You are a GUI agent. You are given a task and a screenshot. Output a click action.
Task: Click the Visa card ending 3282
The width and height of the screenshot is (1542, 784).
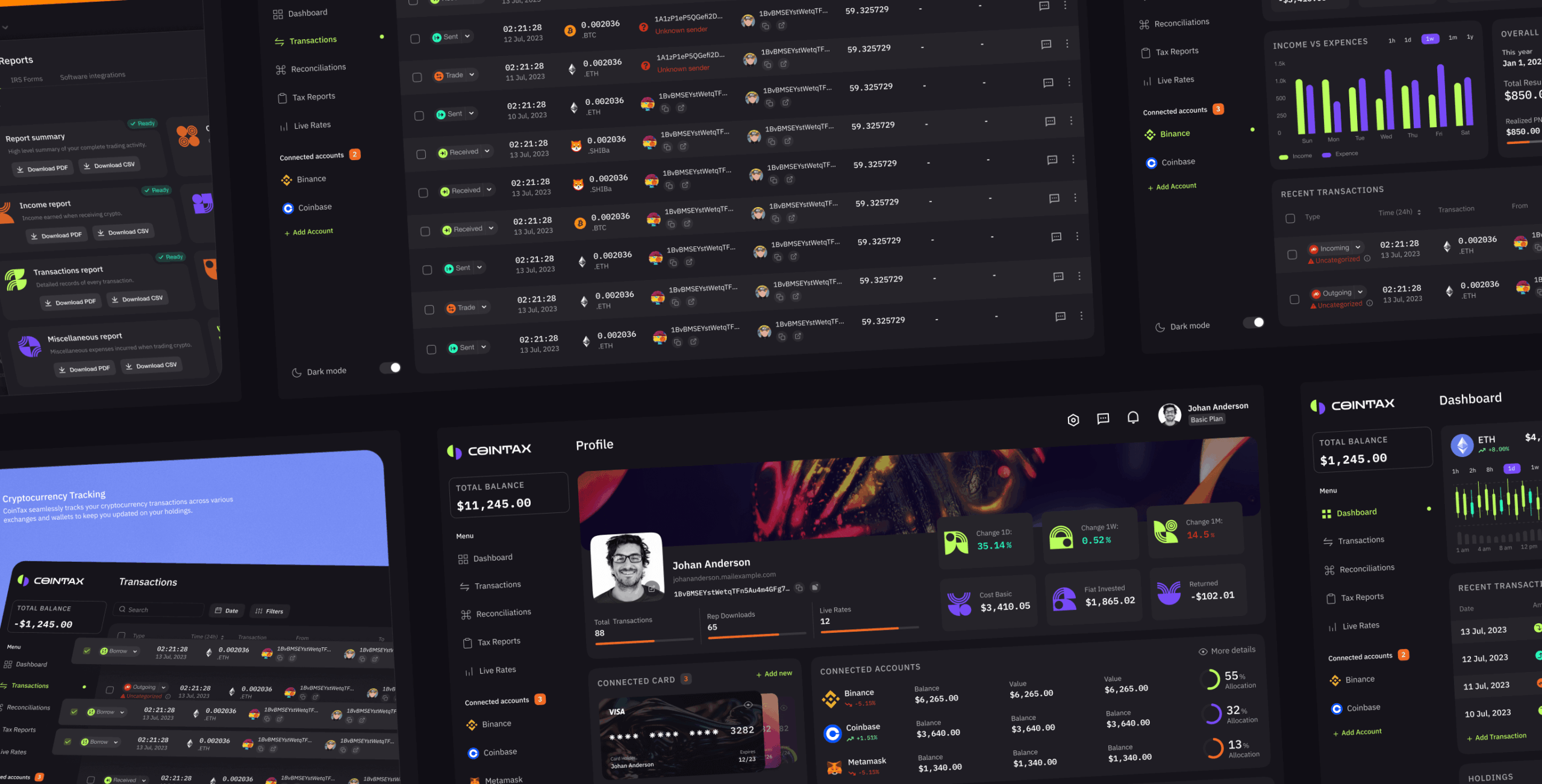pyautogui.click(x=681, y=736)
